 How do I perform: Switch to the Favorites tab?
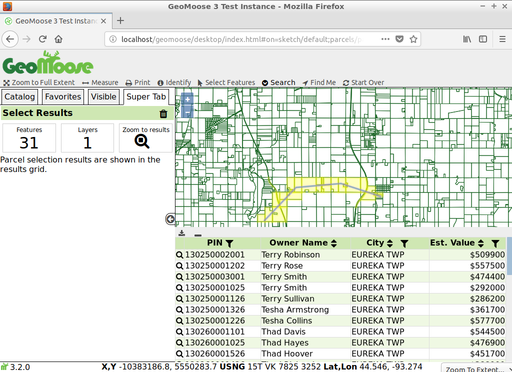pos(63,97)
